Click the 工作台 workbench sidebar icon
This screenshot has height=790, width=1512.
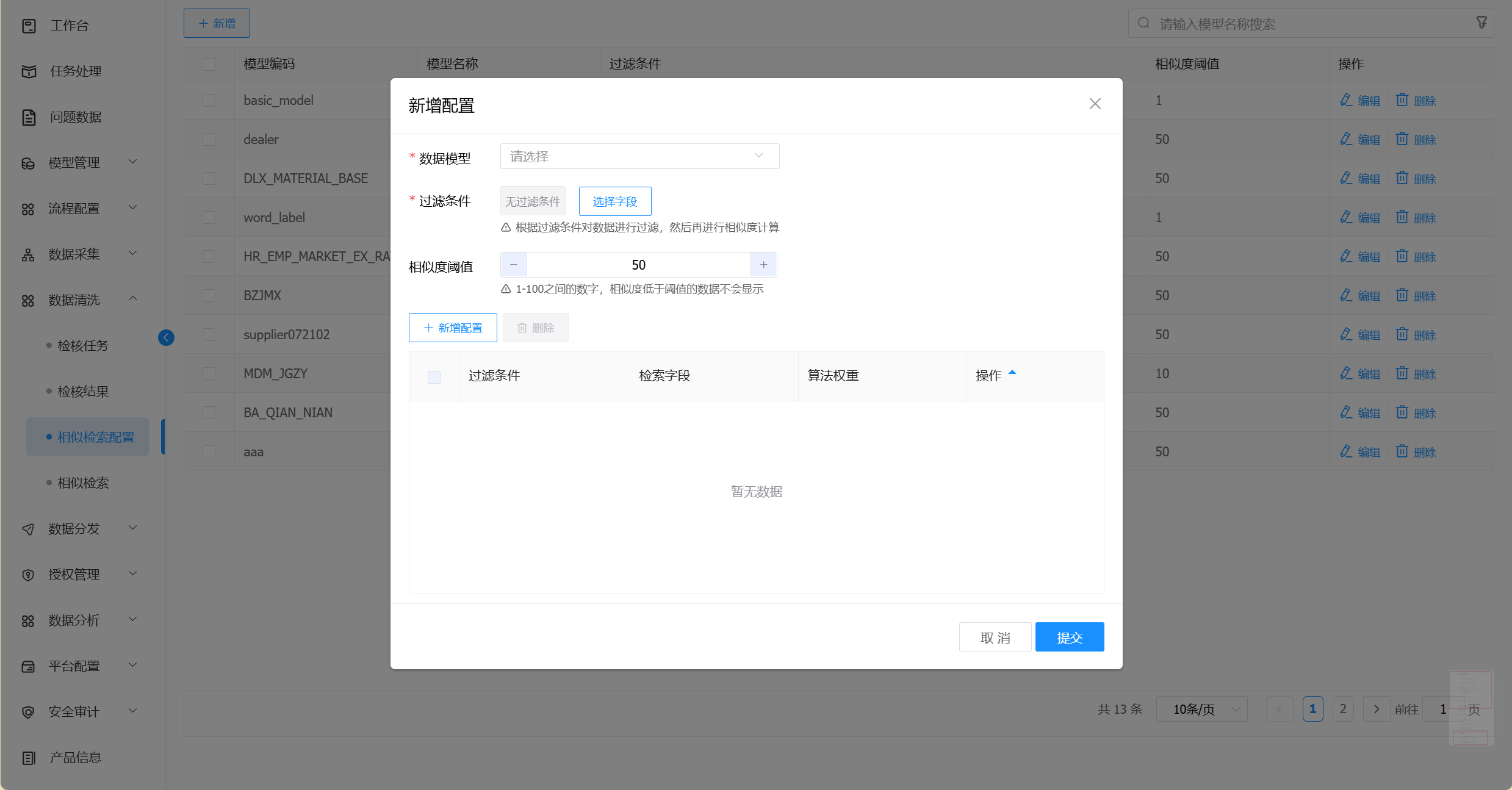tap(29, 26)
